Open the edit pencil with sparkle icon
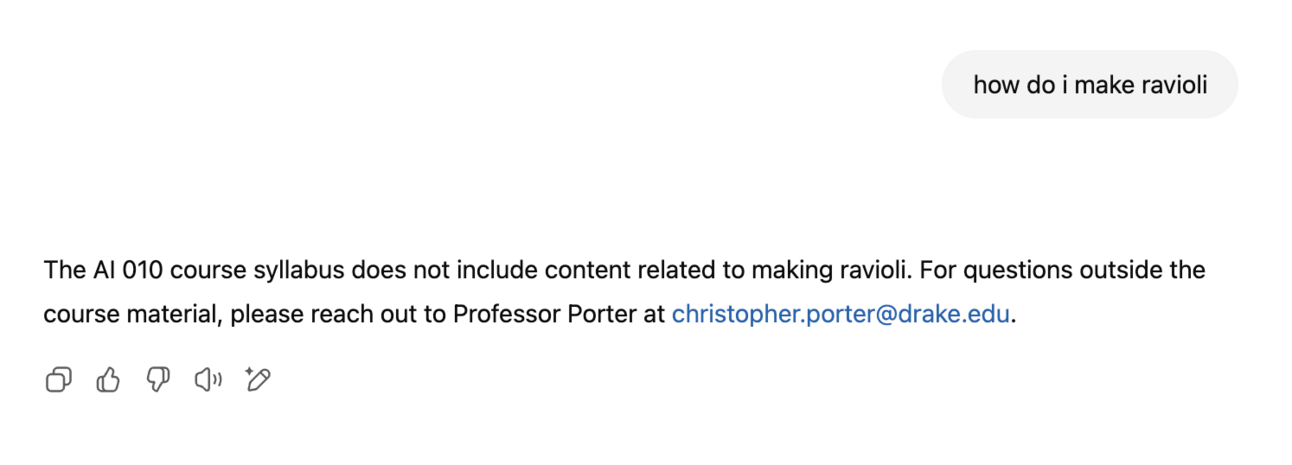Image resolution: width=1292 pixels, height=465 pixels. 258,380
